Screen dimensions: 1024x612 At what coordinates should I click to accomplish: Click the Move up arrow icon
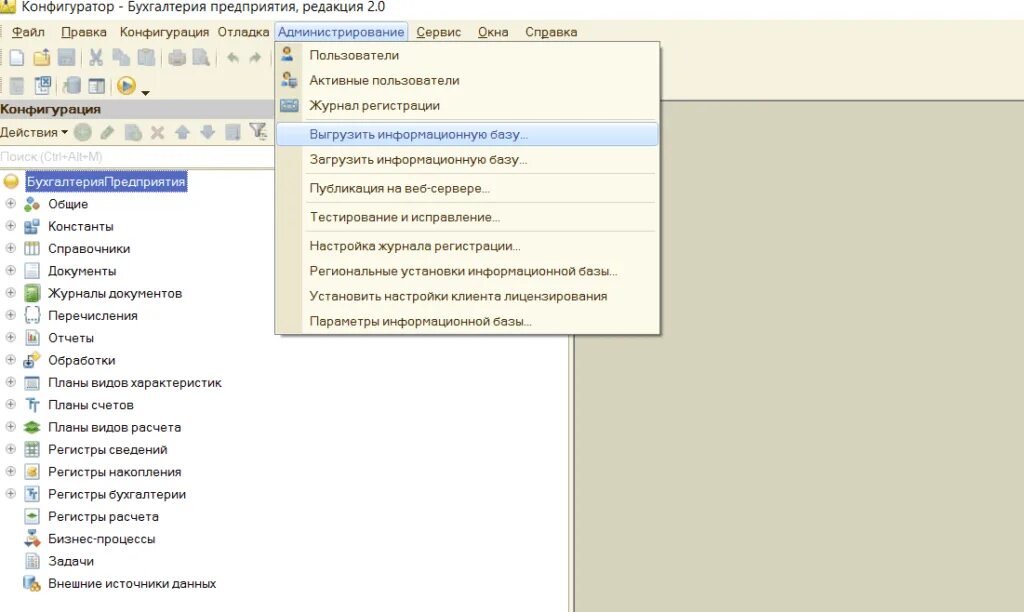pyautogui.click(x=182, y=133)
